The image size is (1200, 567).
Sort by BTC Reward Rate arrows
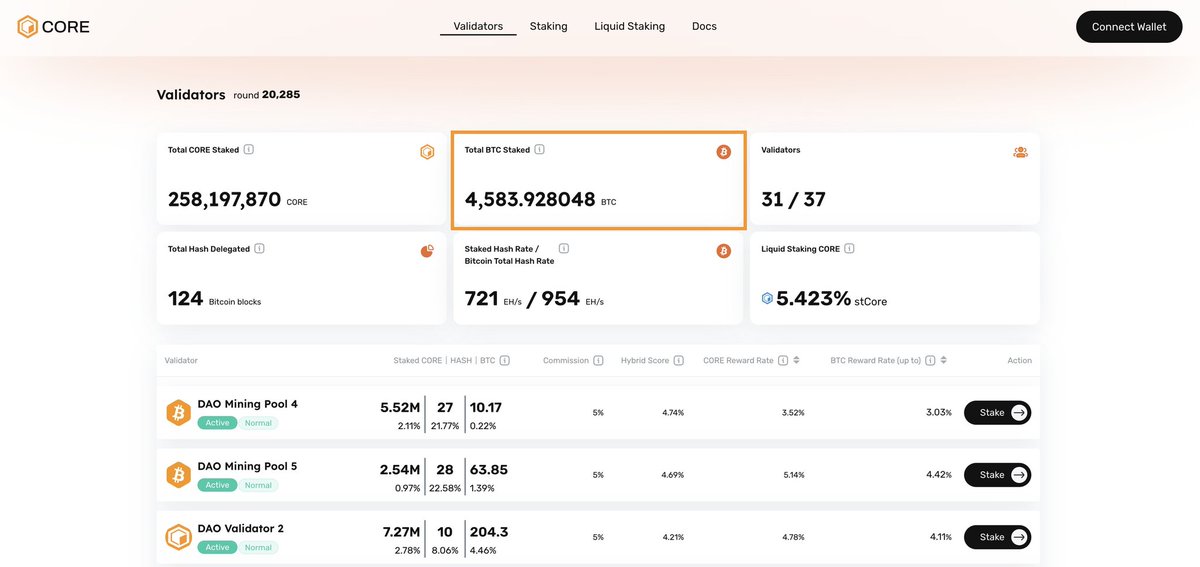pos(943,361)
